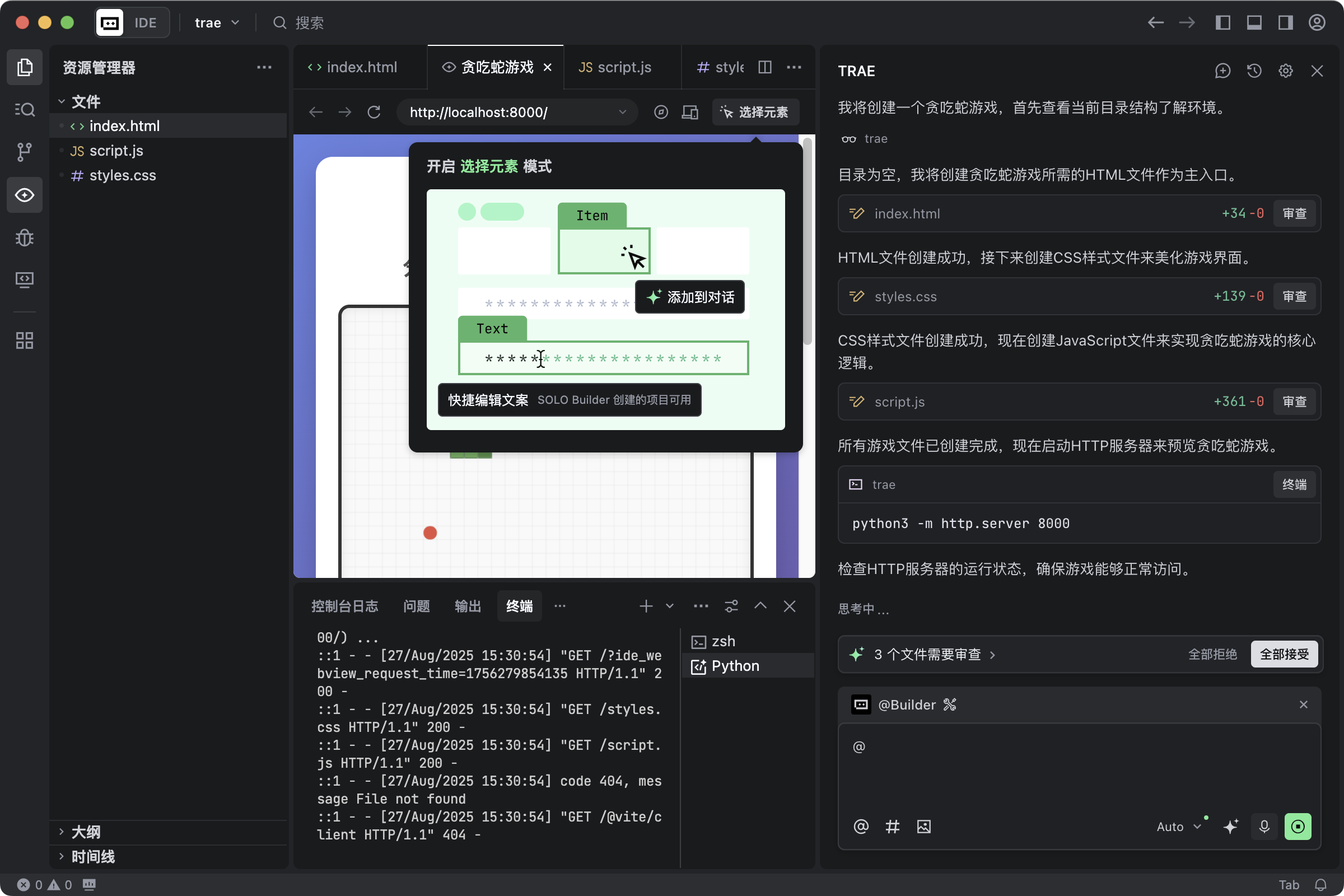The width and height of the screenshot is (1344, 896).
Task: Toggle the 选择元素 element selection mode
Action: click(x=755, y=112)
